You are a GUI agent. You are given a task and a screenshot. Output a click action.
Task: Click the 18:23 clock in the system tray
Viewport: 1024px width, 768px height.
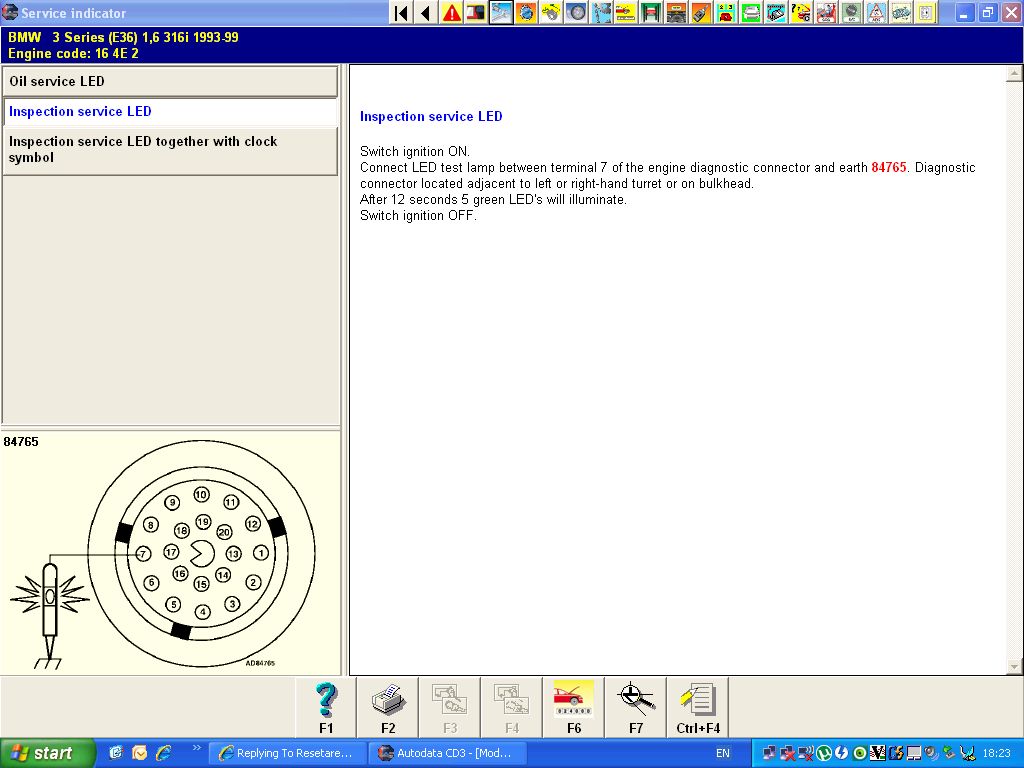996,753
